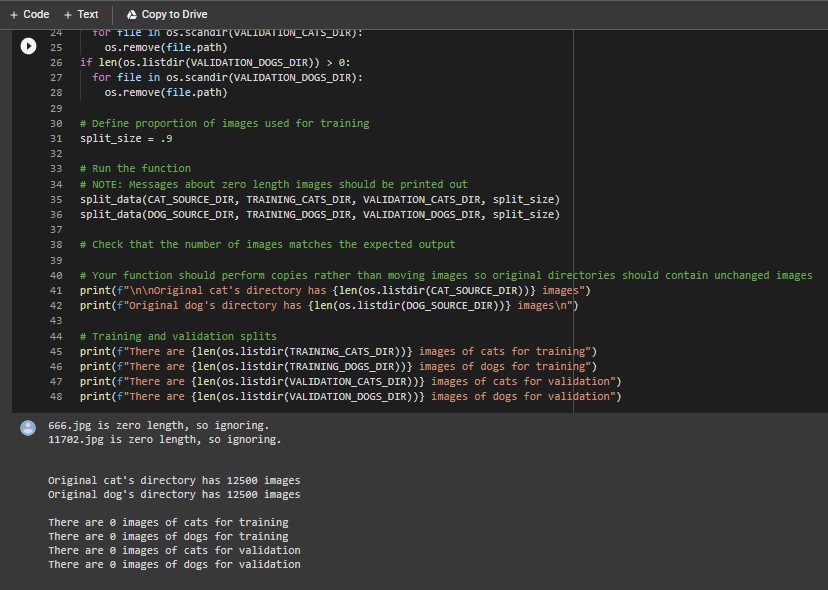Click print line with TRAINING_DOGS_DIR
This screenshot has height=590, width=828.
338,367
